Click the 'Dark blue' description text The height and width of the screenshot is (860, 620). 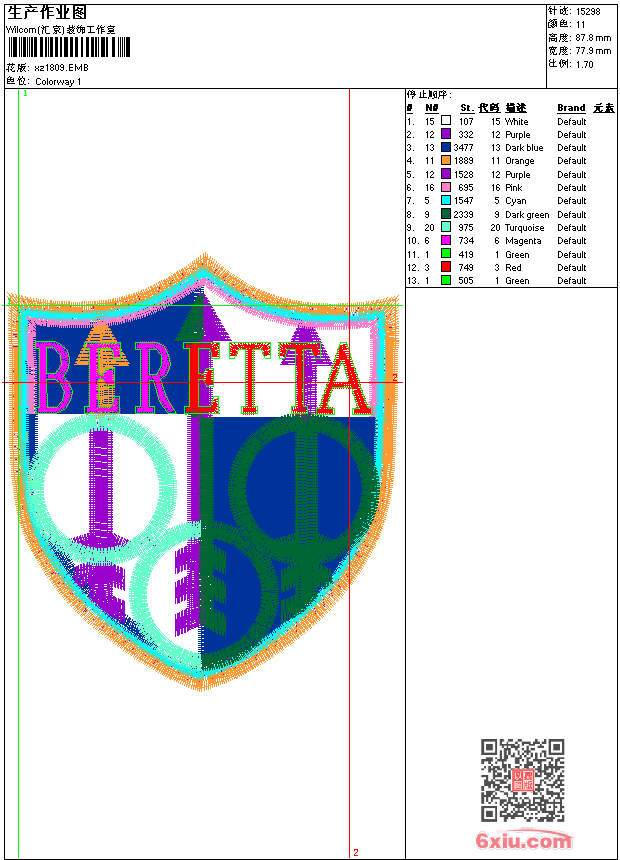point(524,148)
